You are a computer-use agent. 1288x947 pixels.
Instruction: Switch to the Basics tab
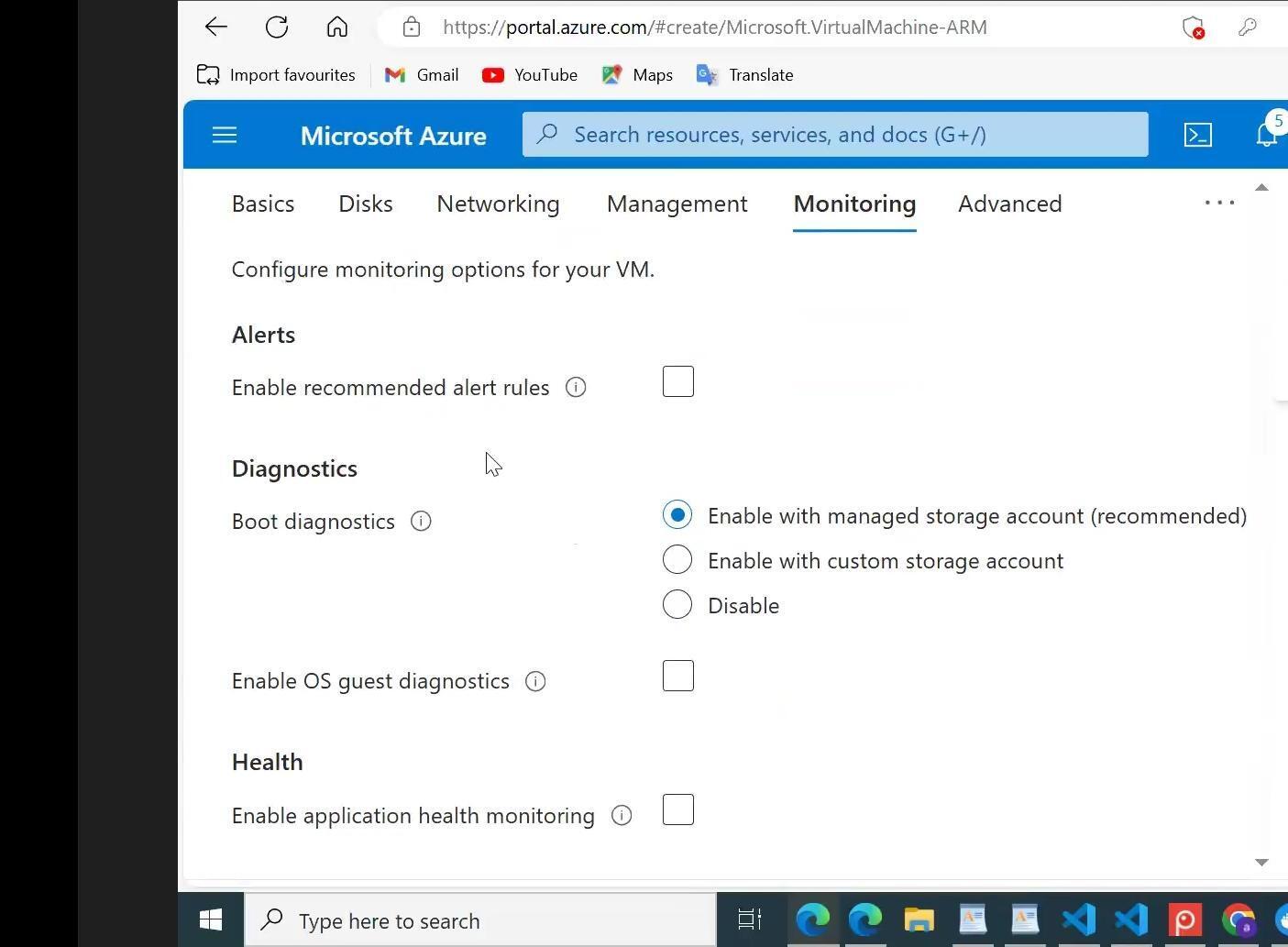point(263,204)
